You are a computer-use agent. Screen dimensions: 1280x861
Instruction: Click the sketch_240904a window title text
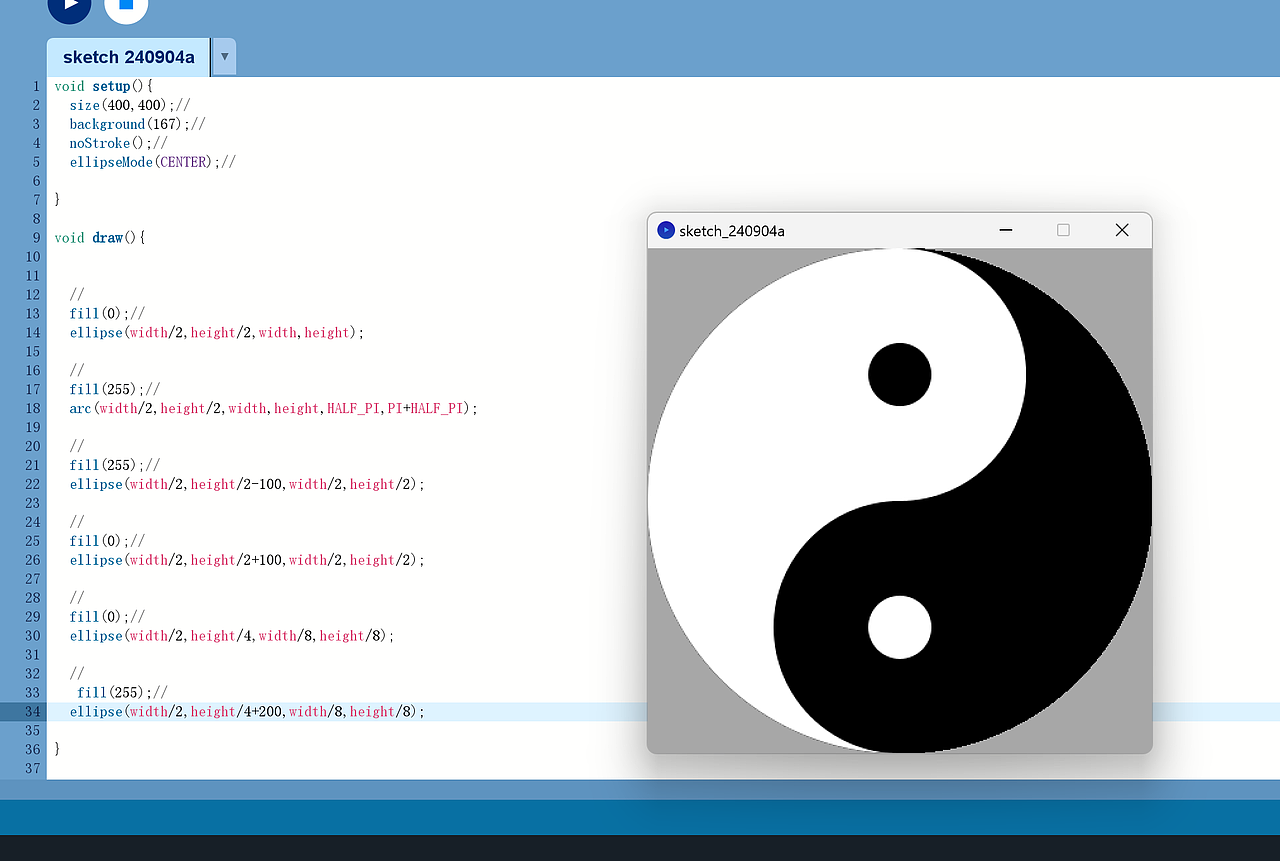pyautogui.click(x=731, y=231)
